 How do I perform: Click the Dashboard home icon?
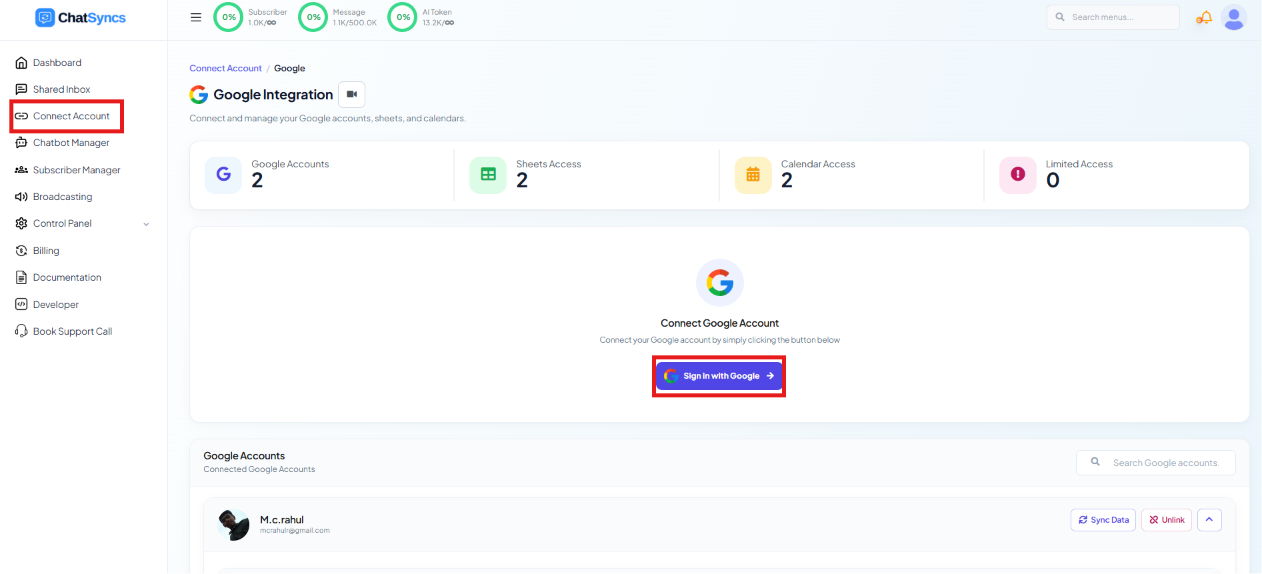[21, 62]
